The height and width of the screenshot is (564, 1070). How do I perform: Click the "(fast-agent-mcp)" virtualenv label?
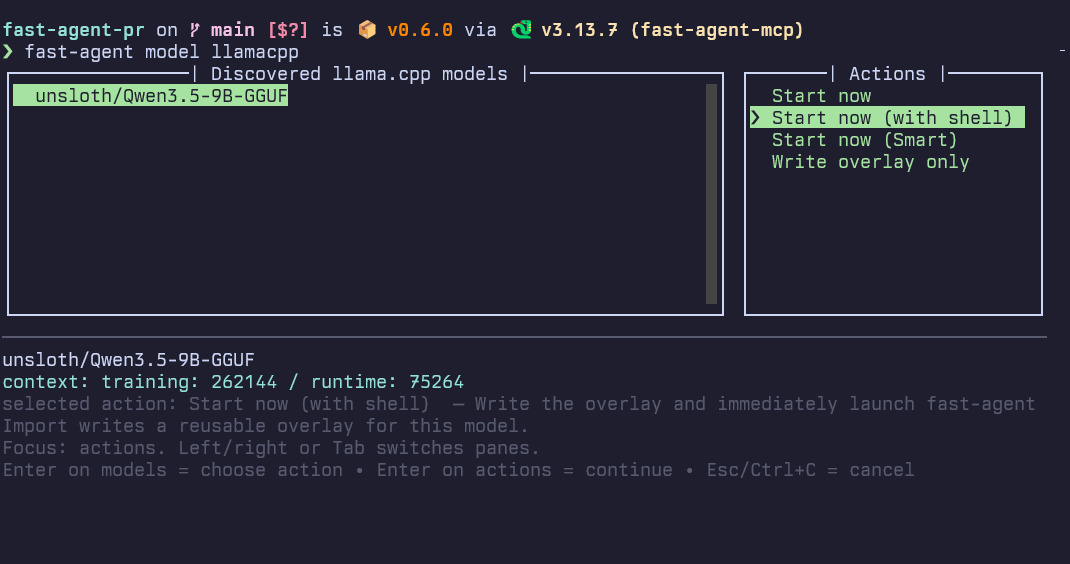[x=717, y=30]
